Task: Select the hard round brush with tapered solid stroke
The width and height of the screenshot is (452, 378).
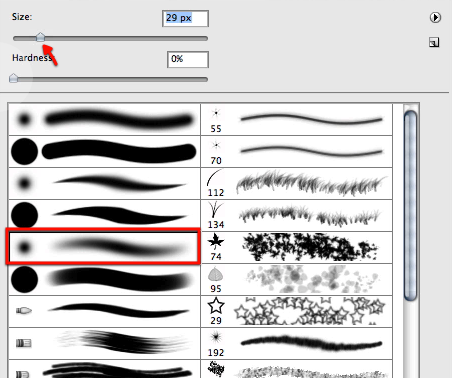Action: pyautogui.click(x=104, y=216)
